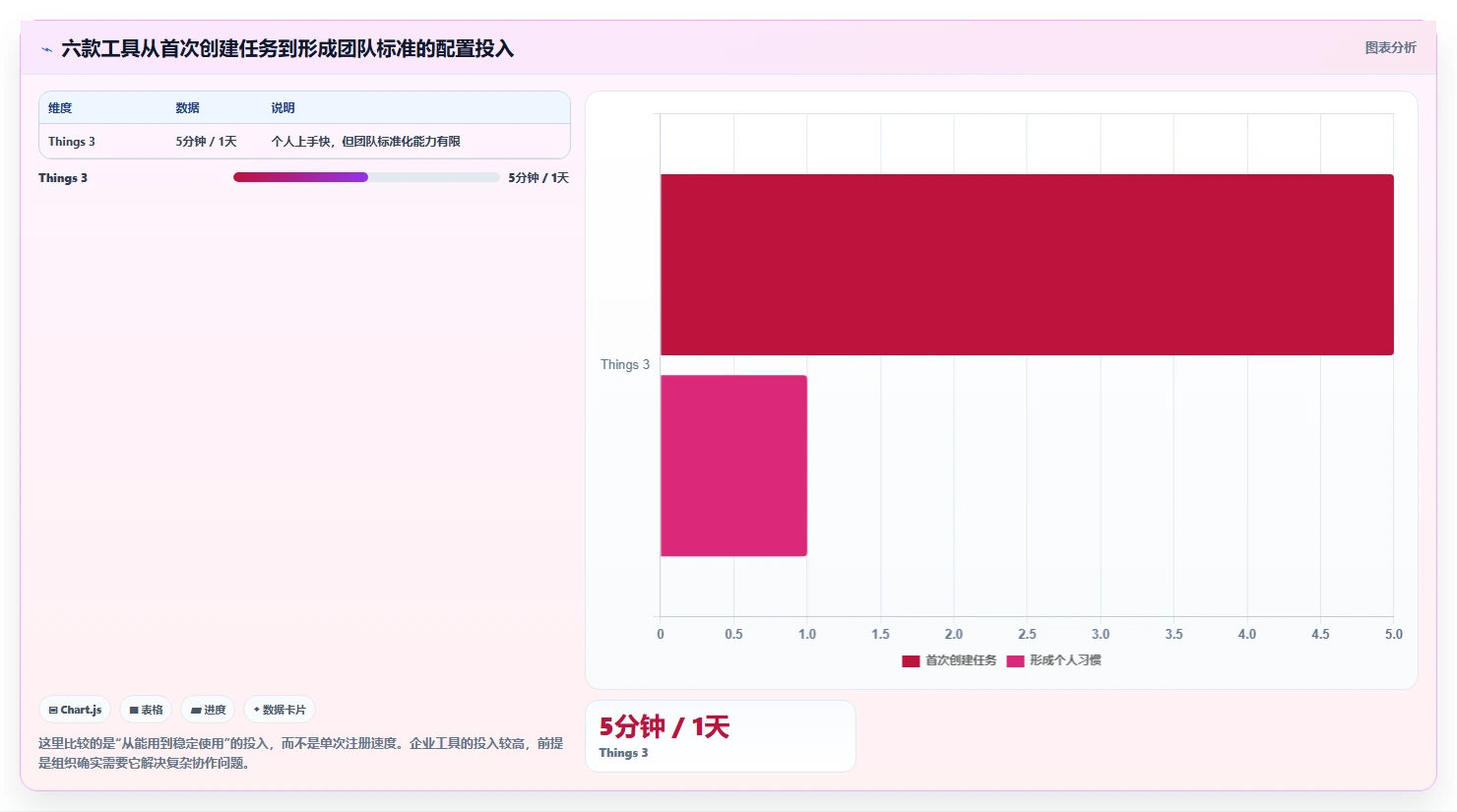This screenshot has height=812, width=1457.
Task: Click the 说明 column header
Action: (283, 108)
